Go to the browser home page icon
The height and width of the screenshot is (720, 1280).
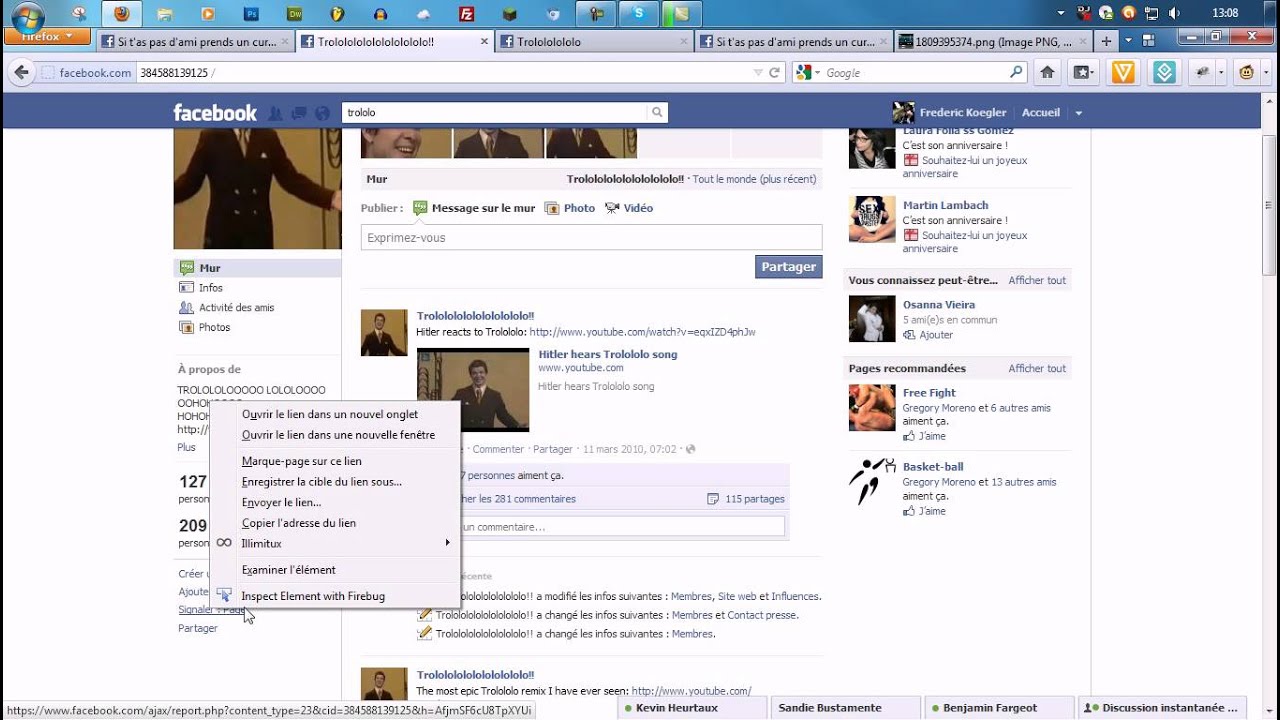pos(1047,72)
